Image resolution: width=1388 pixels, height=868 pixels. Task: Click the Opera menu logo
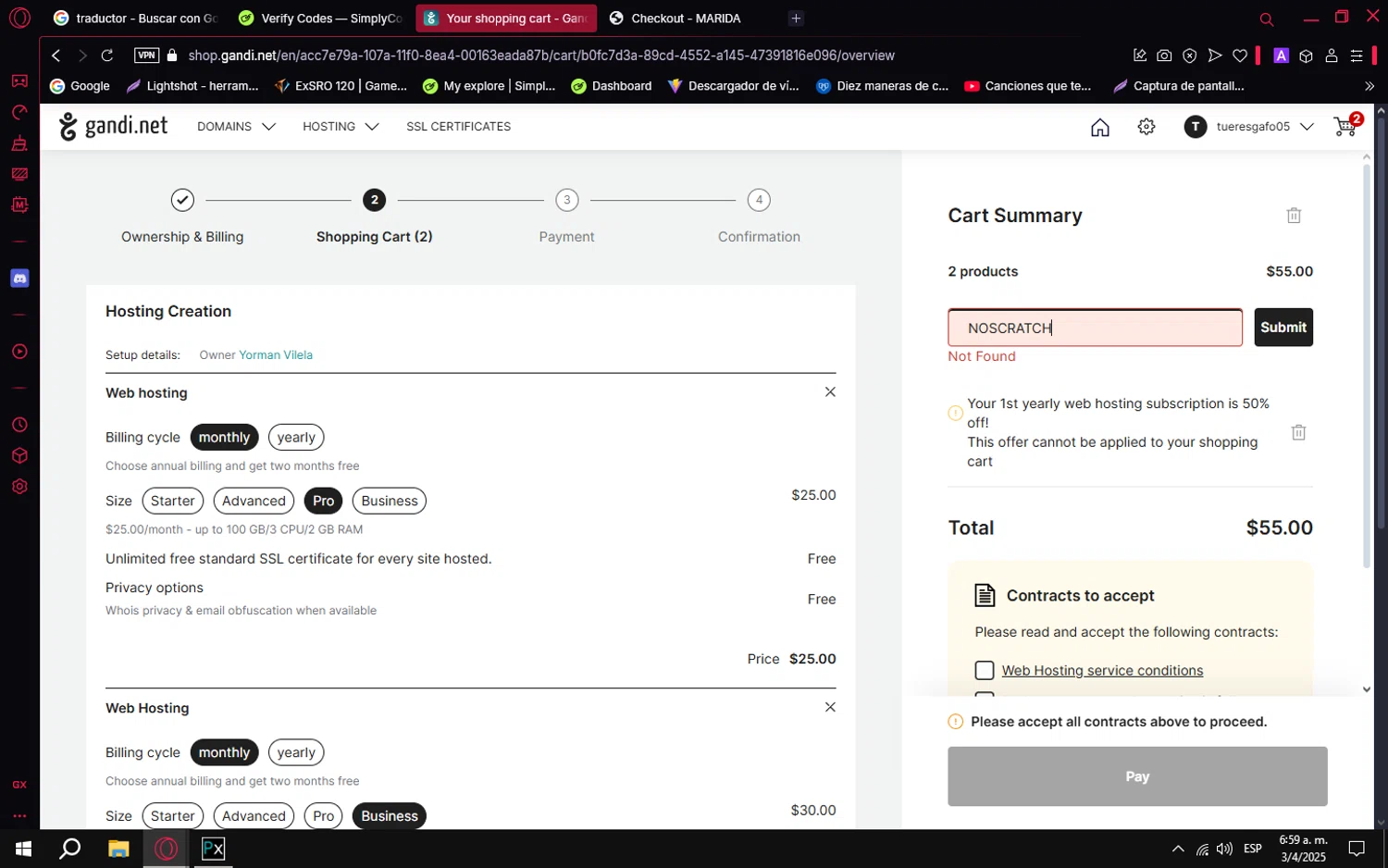point(19,18)
